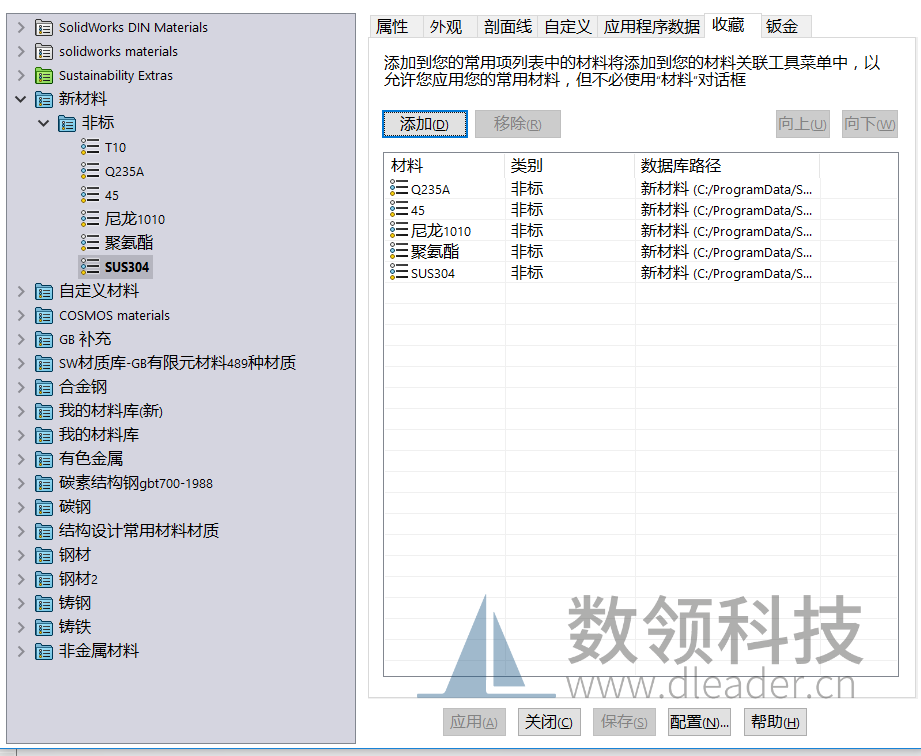Click the 碳钢 library icon
921x756 pixels.
pos(43,508)
